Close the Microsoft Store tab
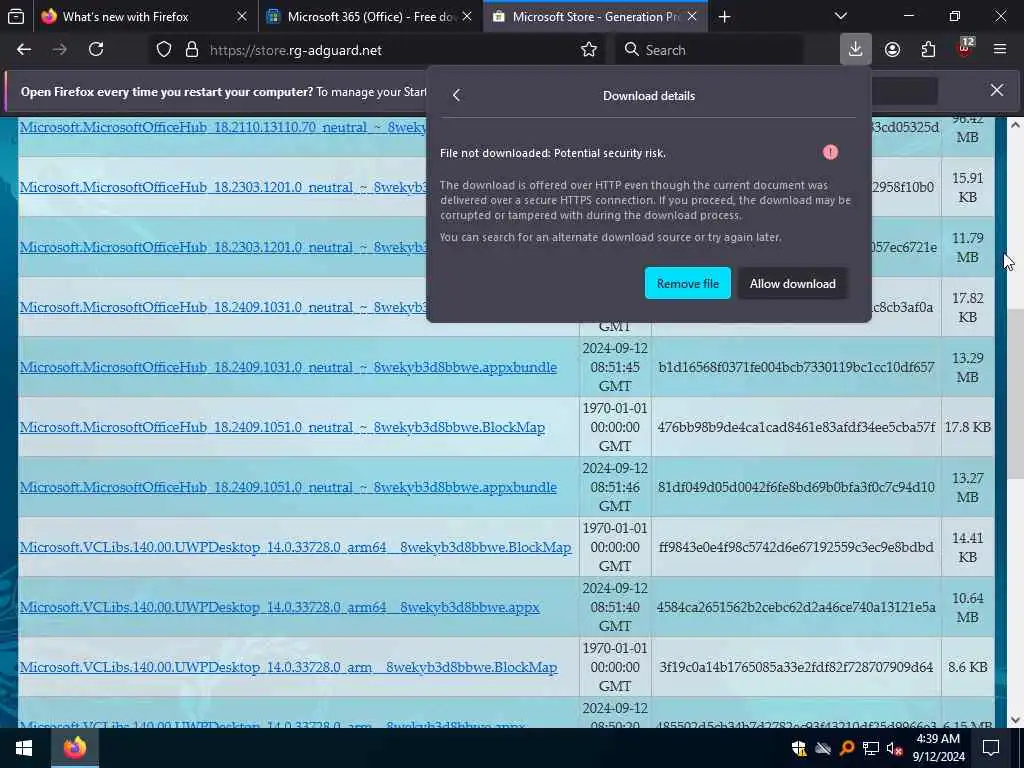 point(692,17)
